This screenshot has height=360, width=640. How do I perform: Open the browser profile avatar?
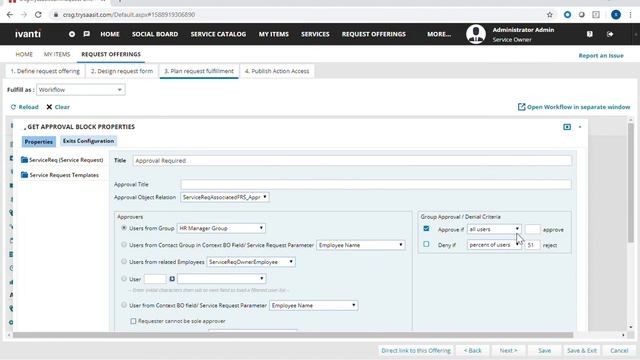(x=616, y=15)
